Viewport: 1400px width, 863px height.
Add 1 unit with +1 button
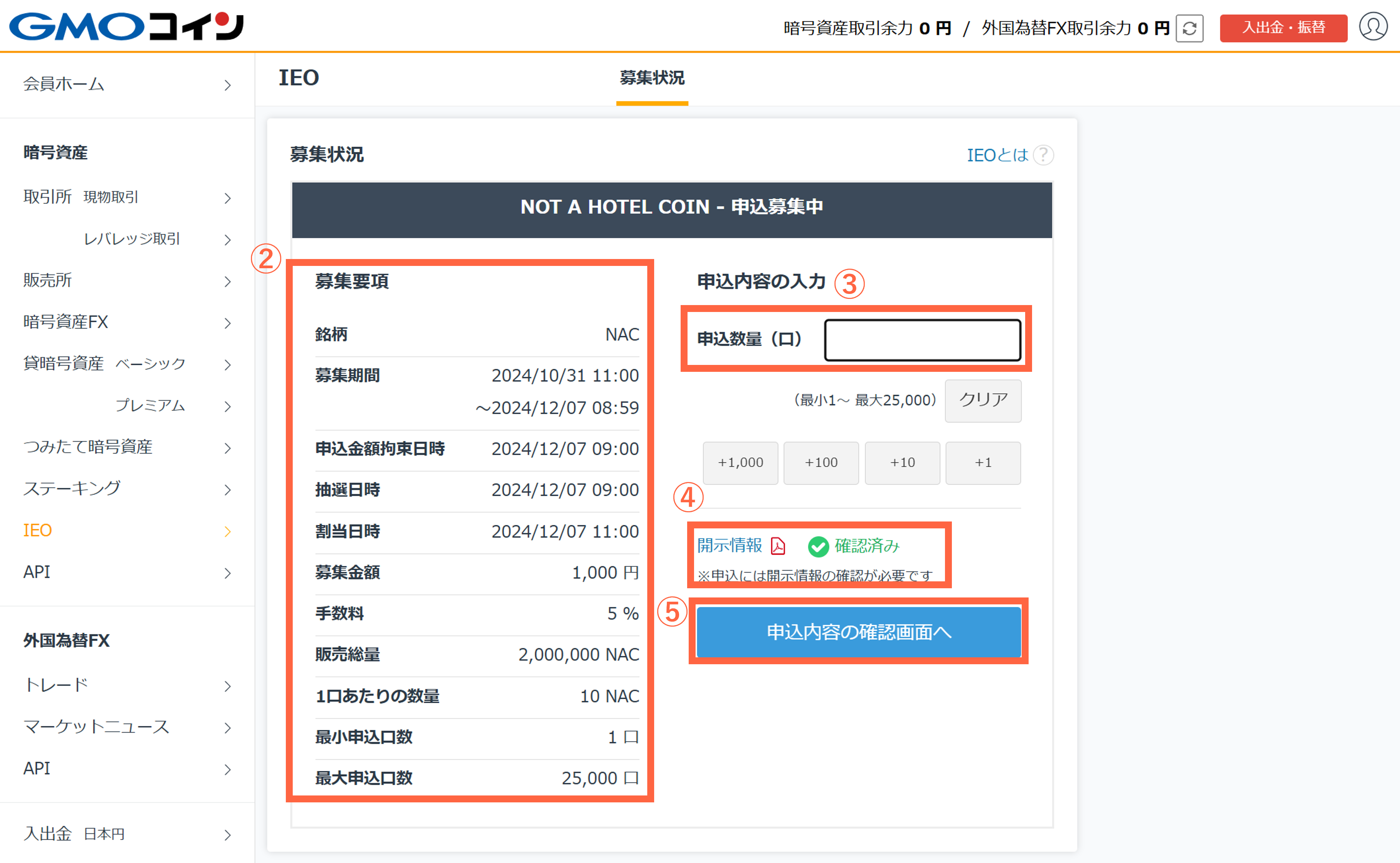coord(983,463)
